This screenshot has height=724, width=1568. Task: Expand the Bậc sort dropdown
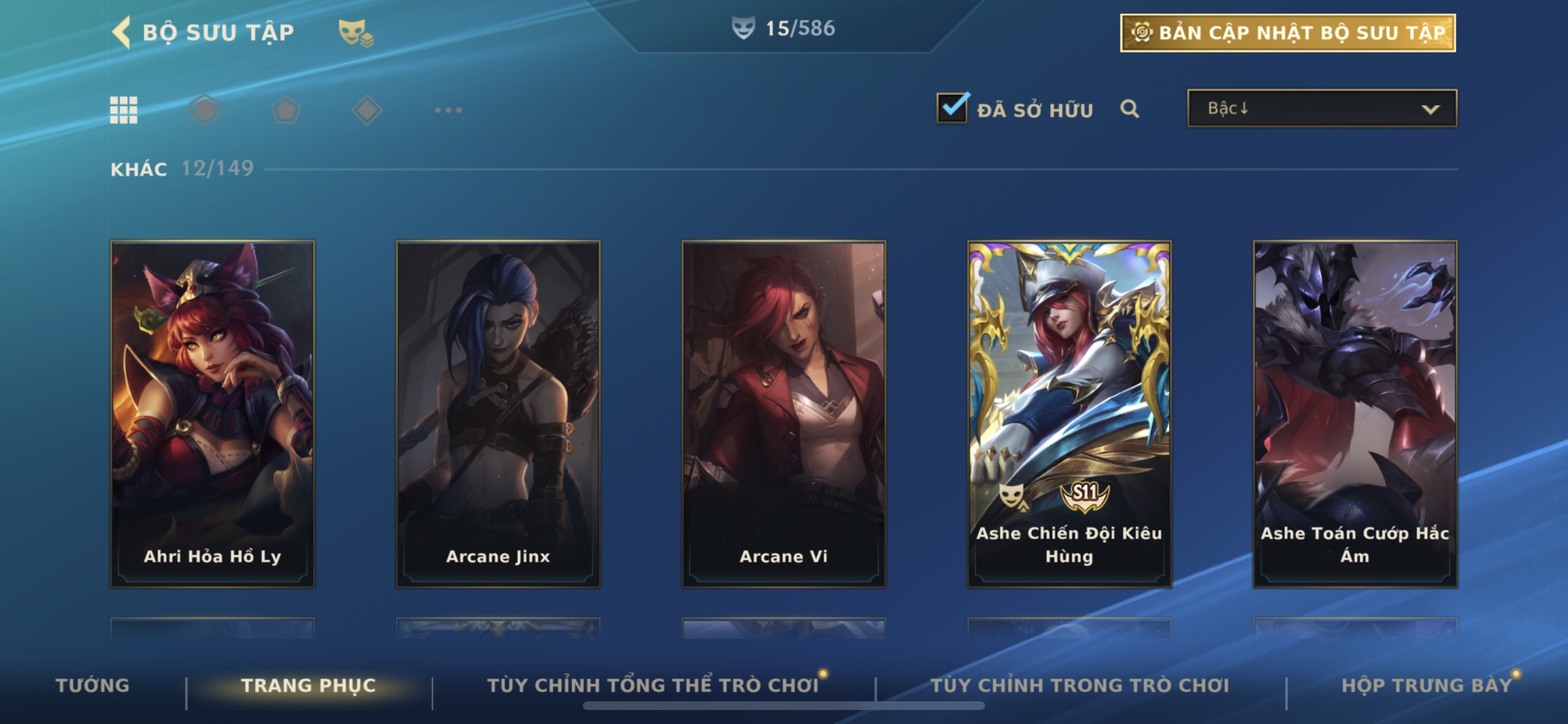tap(1321, 108)
